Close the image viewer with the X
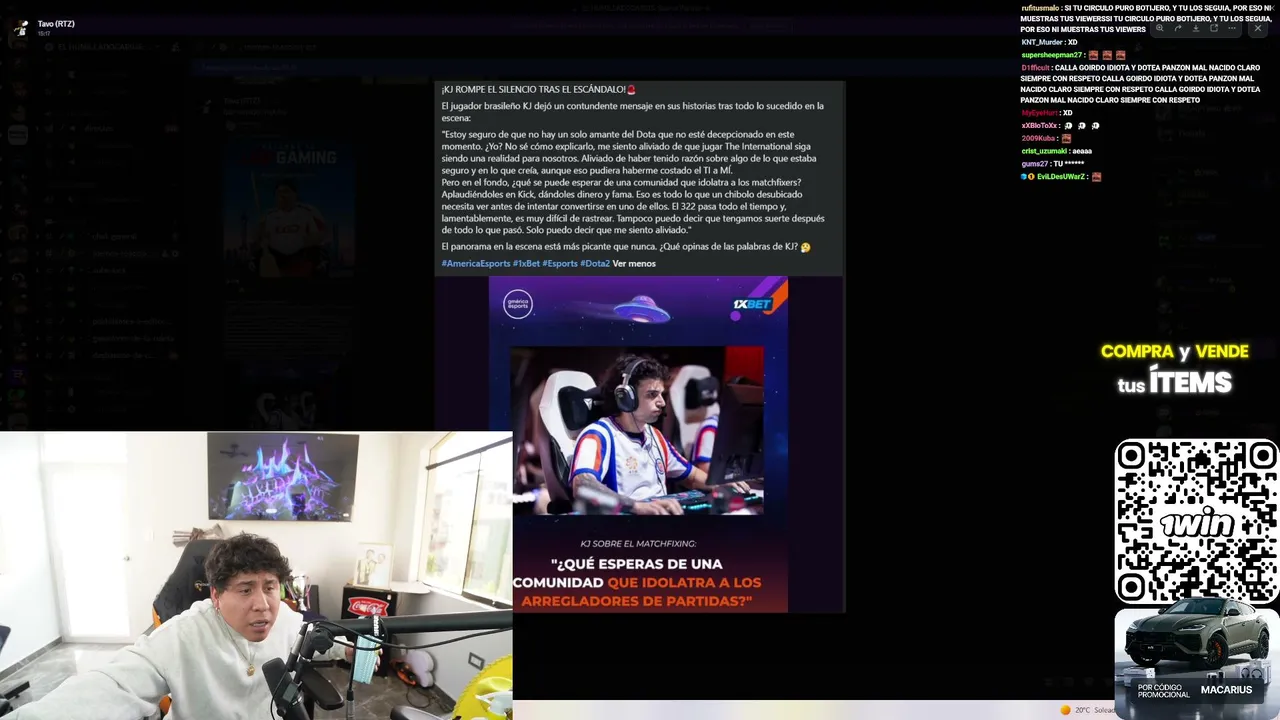The width and height of the screenshot is (1280, 720). tap(1258, 28)
